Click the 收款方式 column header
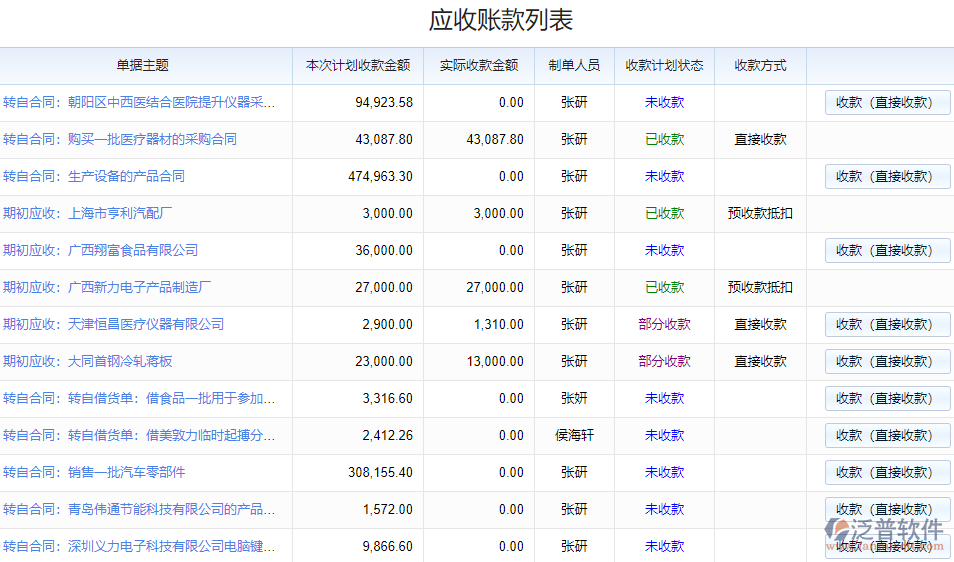Screen dimensions: 954x562 (761, 66)
